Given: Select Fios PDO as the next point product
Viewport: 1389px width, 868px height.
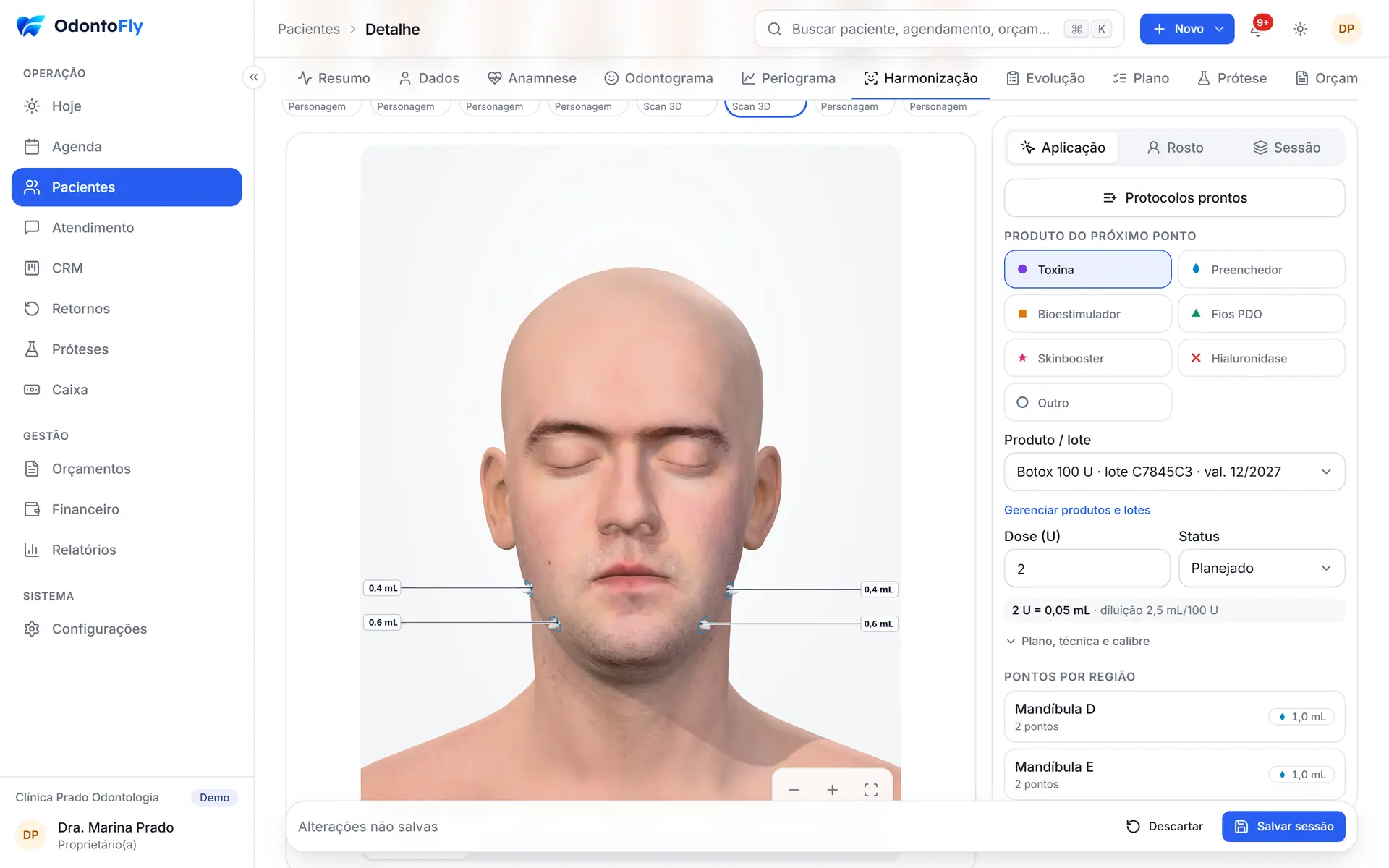Looking at the screenshot, I should 1261,314.
